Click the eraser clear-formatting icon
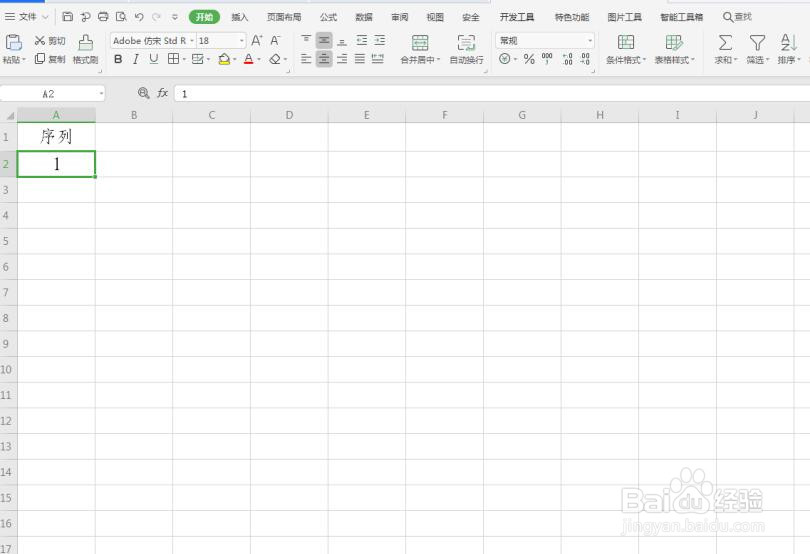This screenshot has height=554, width=810. click(275, 59)
